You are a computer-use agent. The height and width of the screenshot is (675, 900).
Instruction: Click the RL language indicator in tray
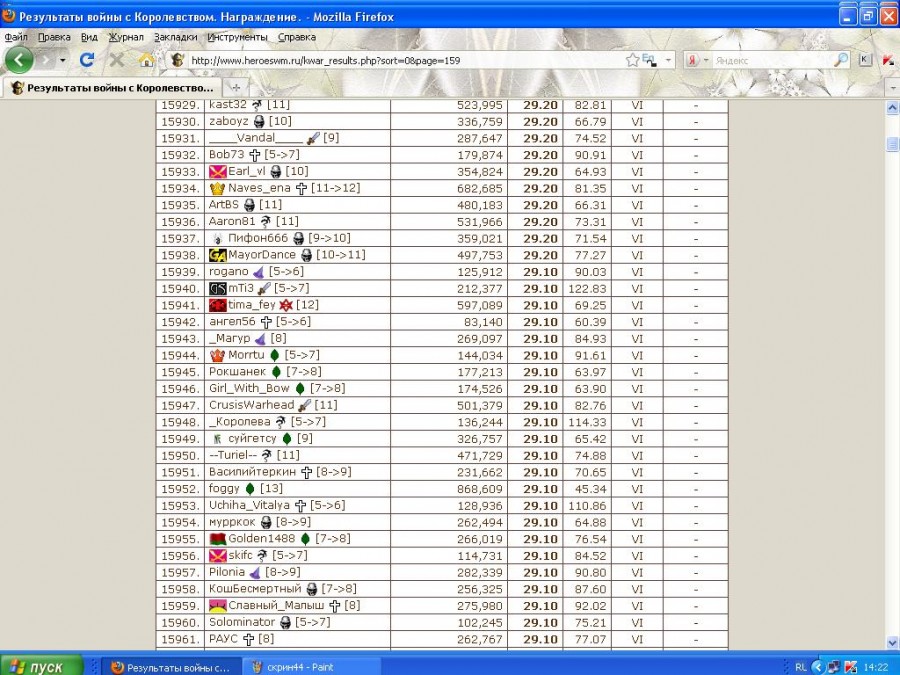(801, 668)
